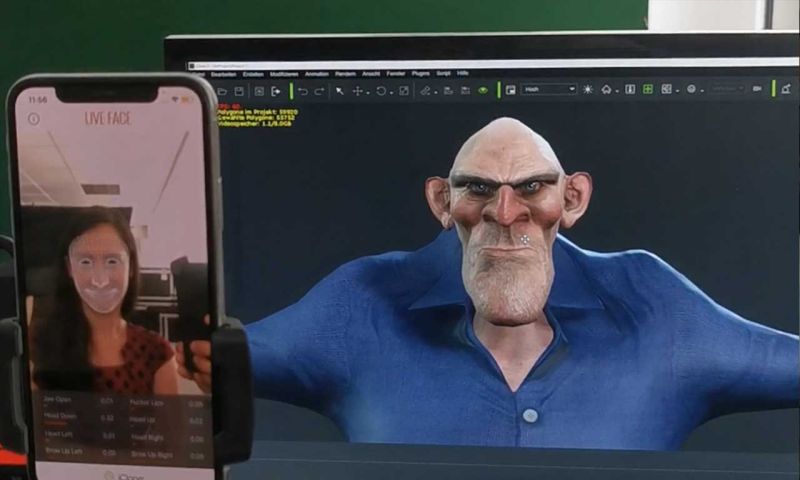The image size is (800, 480).
Task: Choose the rotate tool
Action: 381,91
